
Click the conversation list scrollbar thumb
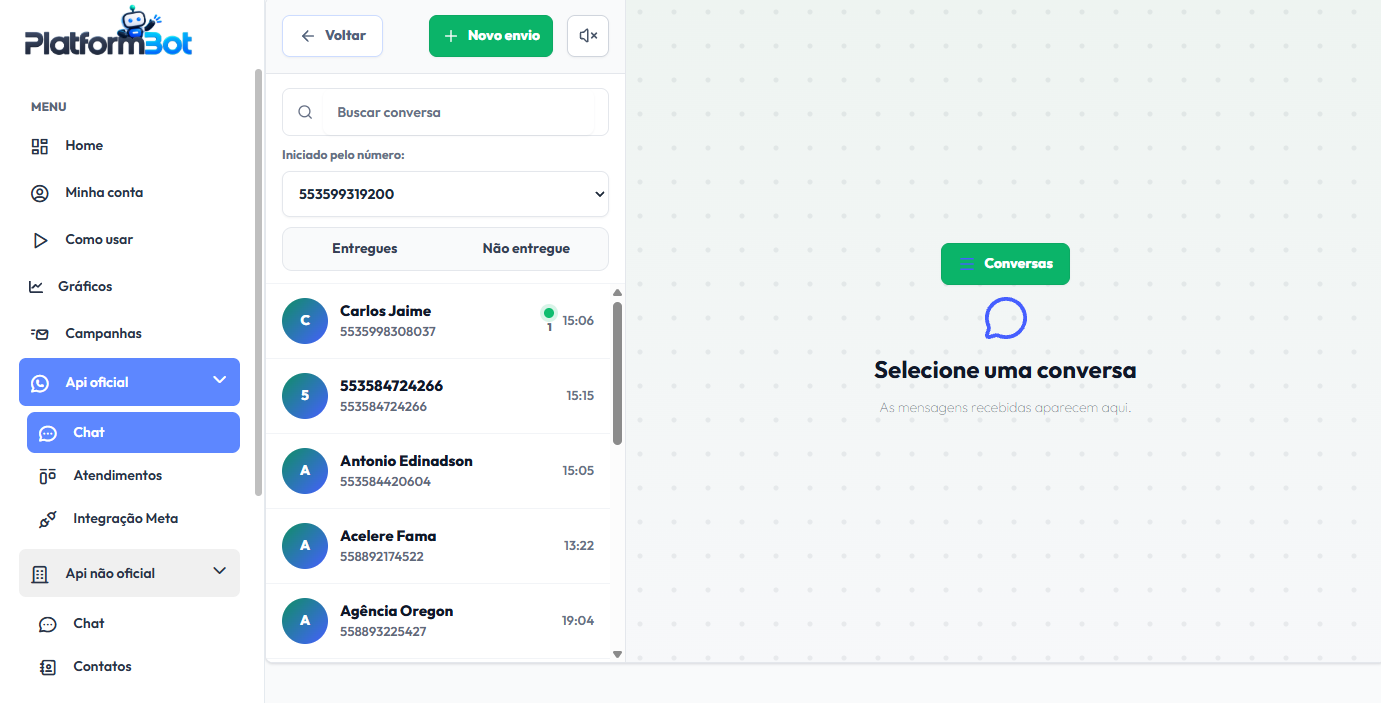617,373
